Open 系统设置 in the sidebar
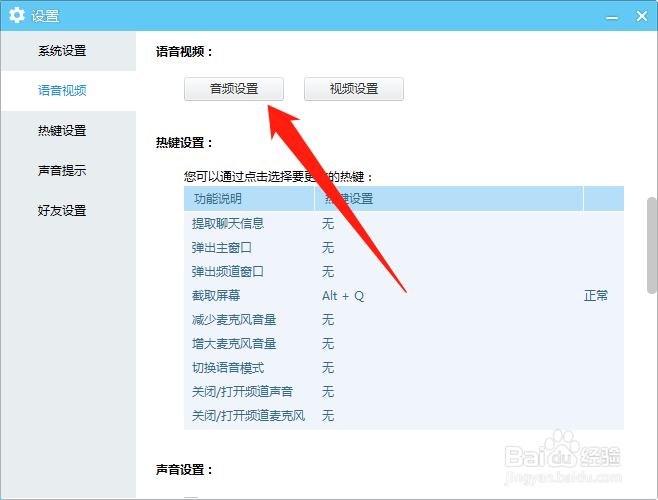658x500 pixels. pyautogui.click(x=68, y=51)
